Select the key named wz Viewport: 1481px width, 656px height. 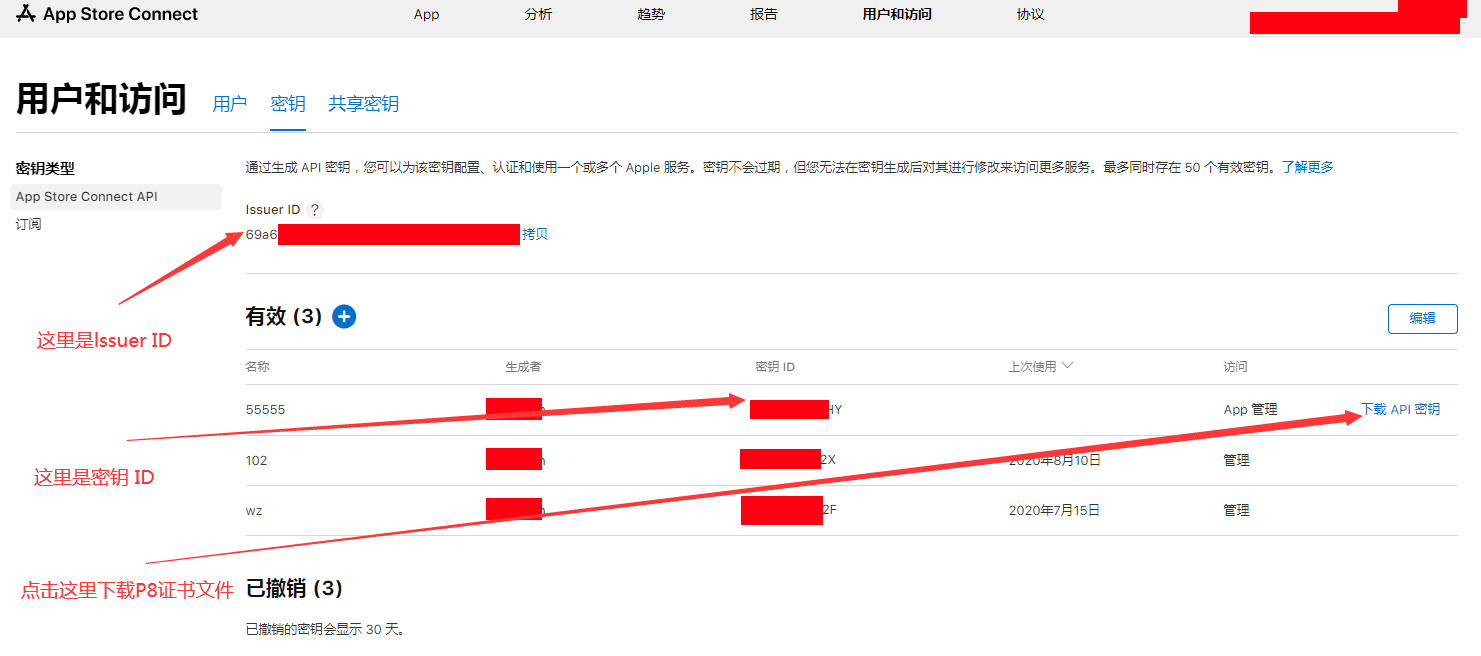[x=254, y=510]
